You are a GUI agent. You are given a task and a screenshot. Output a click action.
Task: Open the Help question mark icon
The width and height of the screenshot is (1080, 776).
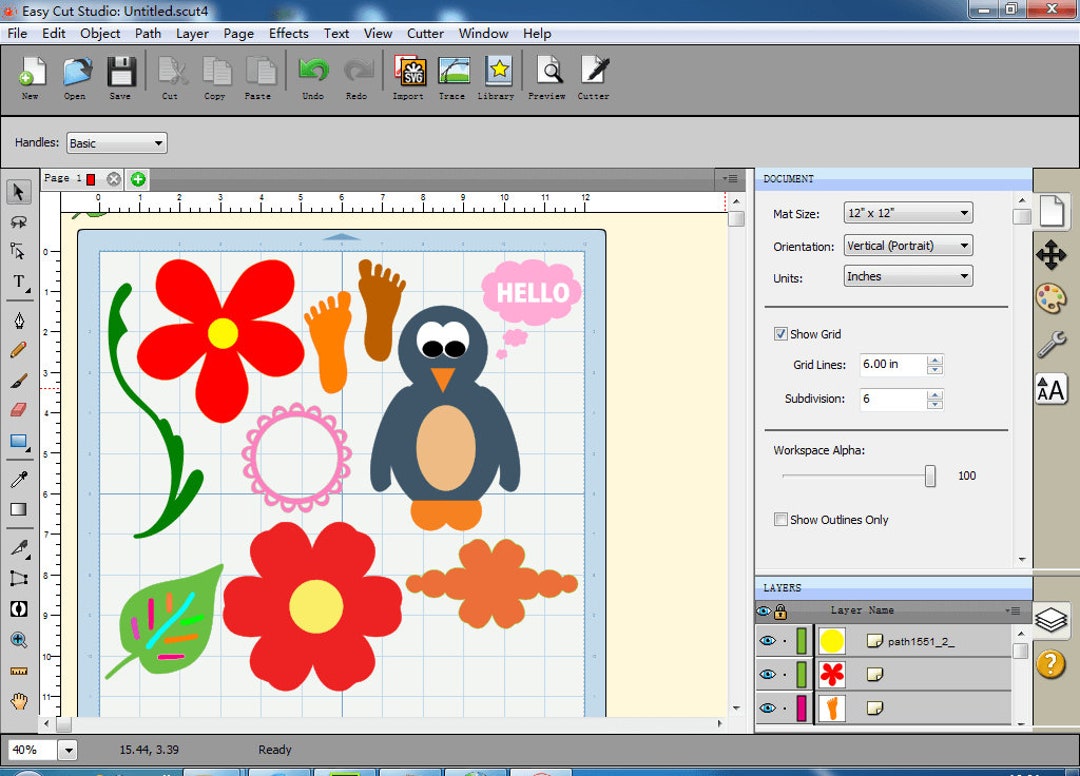click(x=1052, y=663)
